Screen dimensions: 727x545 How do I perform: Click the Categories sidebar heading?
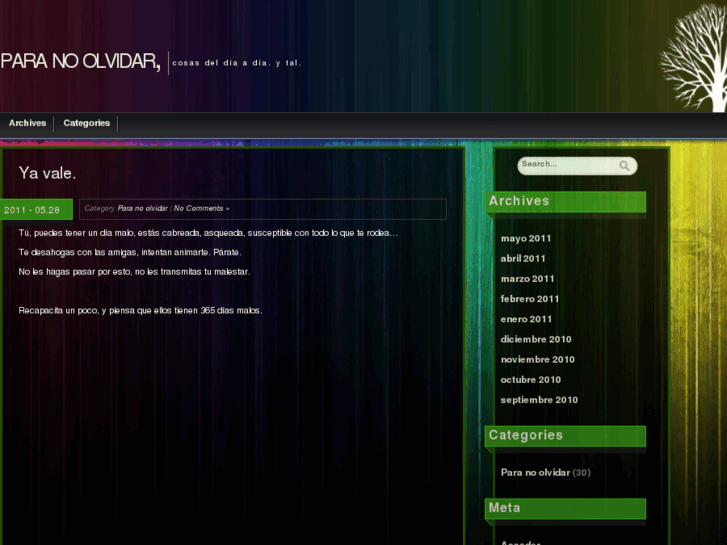[566, 436]
